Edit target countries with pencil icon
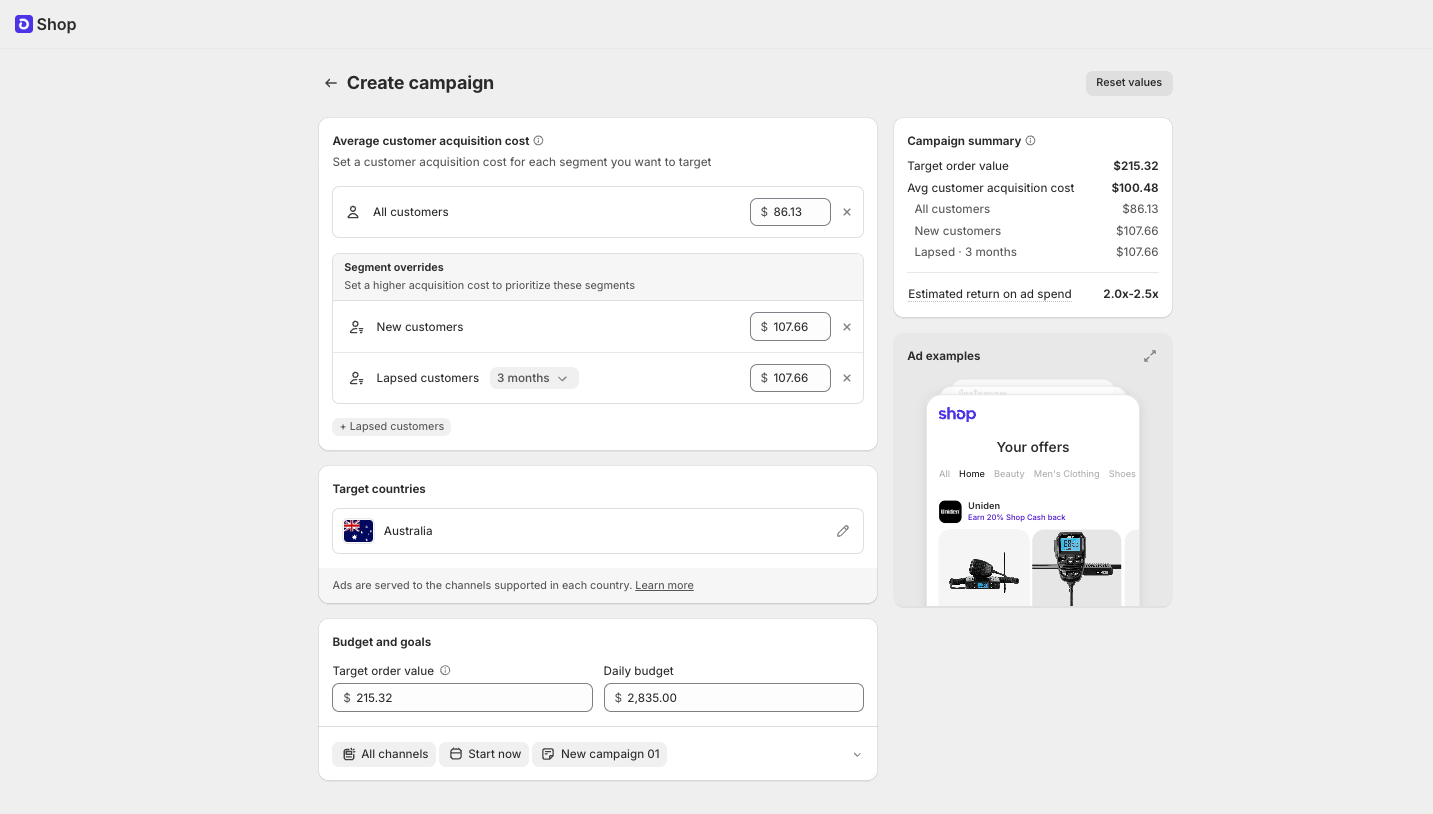 [843, 531]
